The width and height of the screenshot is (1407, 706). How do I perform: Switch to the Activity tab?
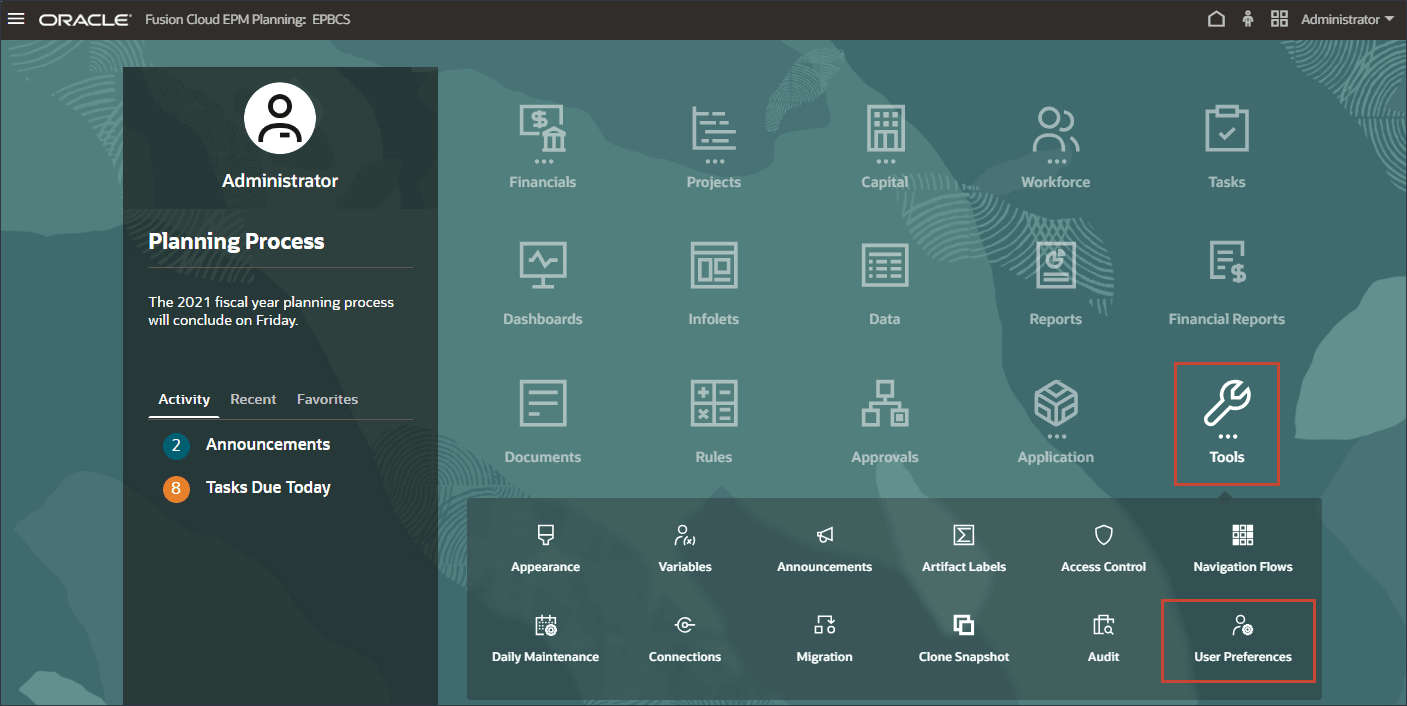coord(184,399)
